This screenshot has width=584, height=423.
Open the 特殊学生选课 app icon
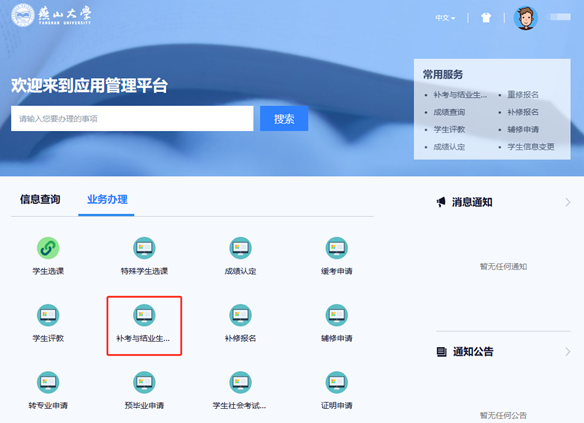point(144,248)
